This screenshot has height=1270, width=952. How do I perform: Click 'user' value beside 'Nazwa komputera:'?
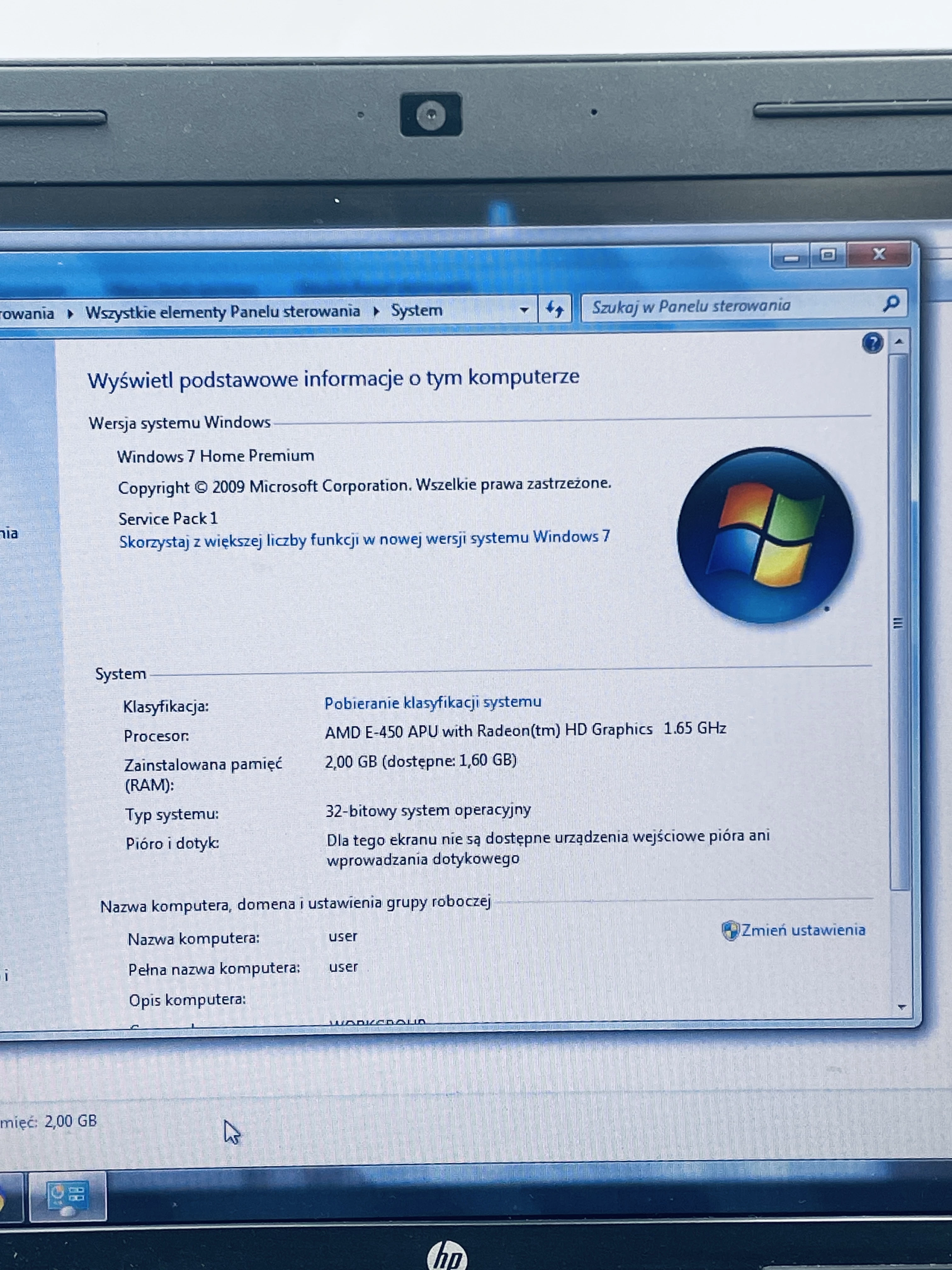pos(343,936)
